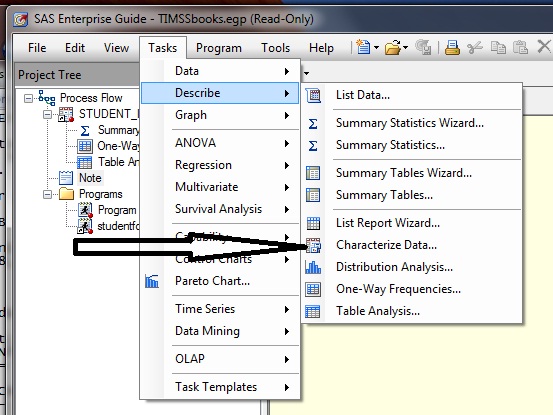Click the SAS Enterprise Guide title icon

pyautogui.click(x=21, y=19)
